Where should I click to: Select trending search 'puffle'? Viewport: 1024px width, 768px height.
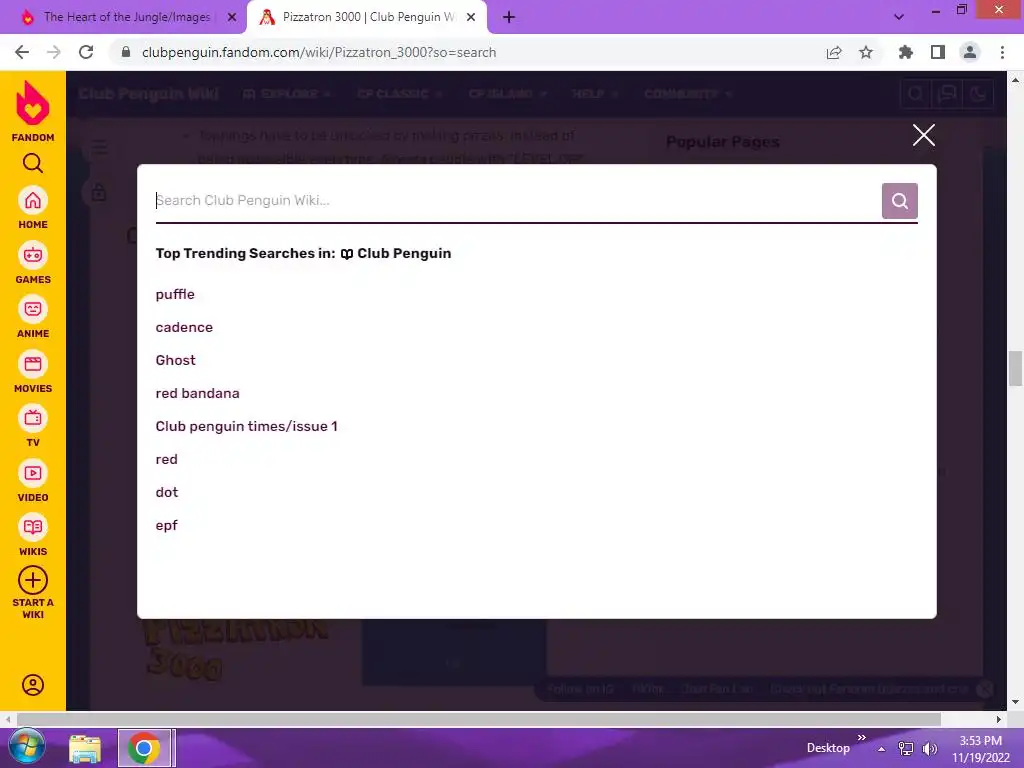click(x=175, y=295)
